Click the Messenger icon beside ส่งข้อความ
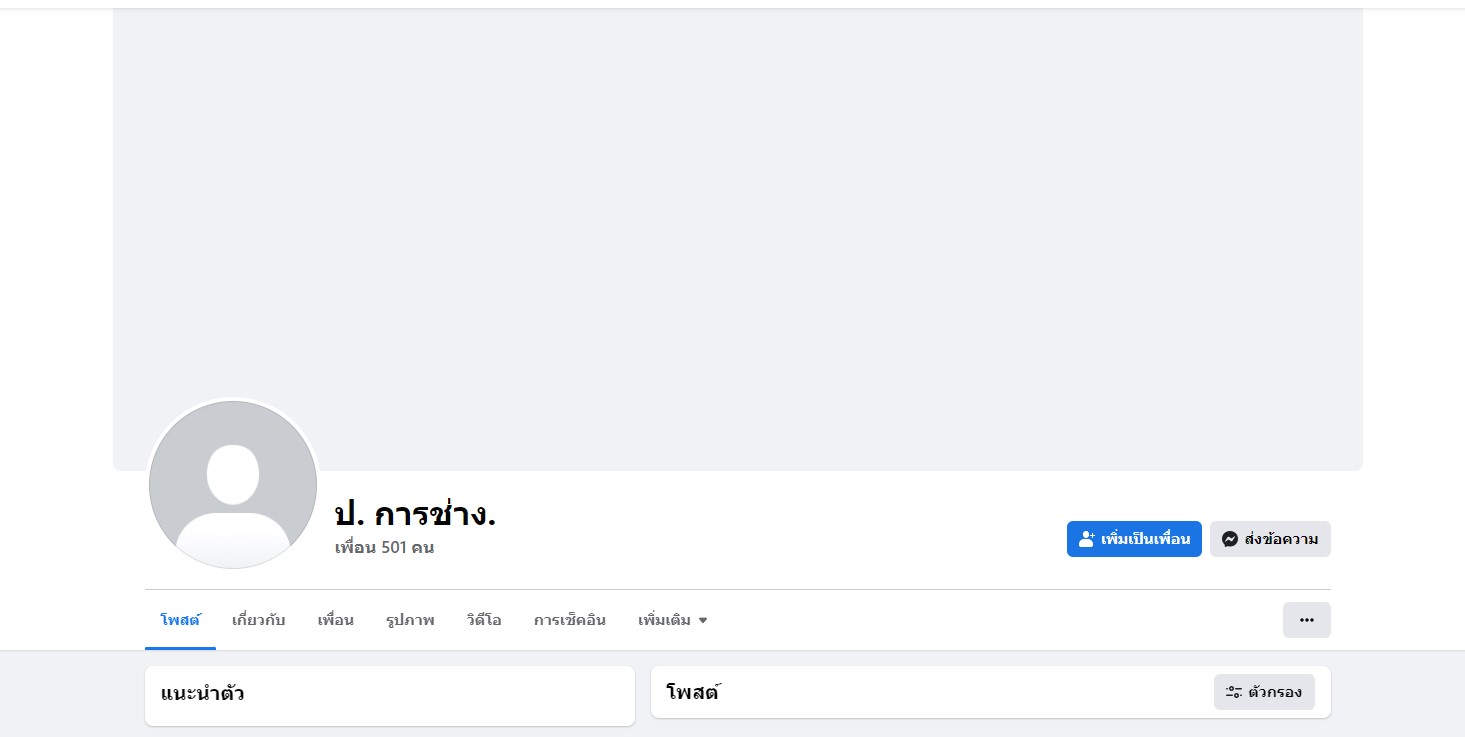This screenshot has height=737, width=1465. pyautogui.click(x=1230, y=539)
